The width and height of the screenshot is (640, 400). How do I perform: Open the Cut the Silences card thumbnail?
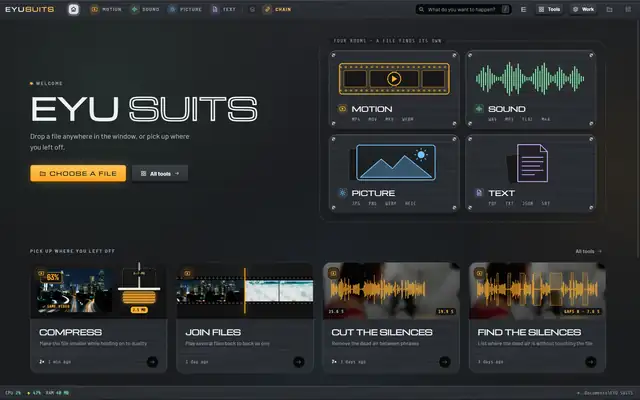(x=391, y=291)
